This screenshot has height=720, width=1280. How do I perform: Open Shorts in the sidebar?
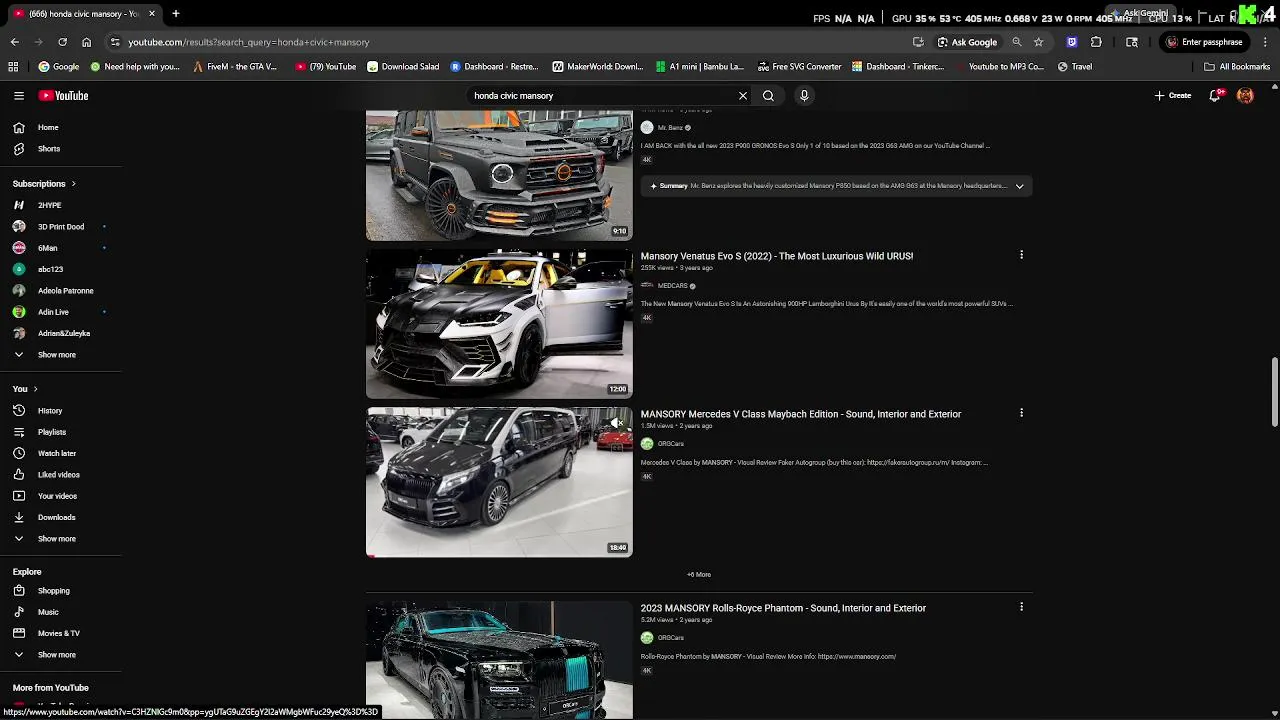tap(48, 148)
